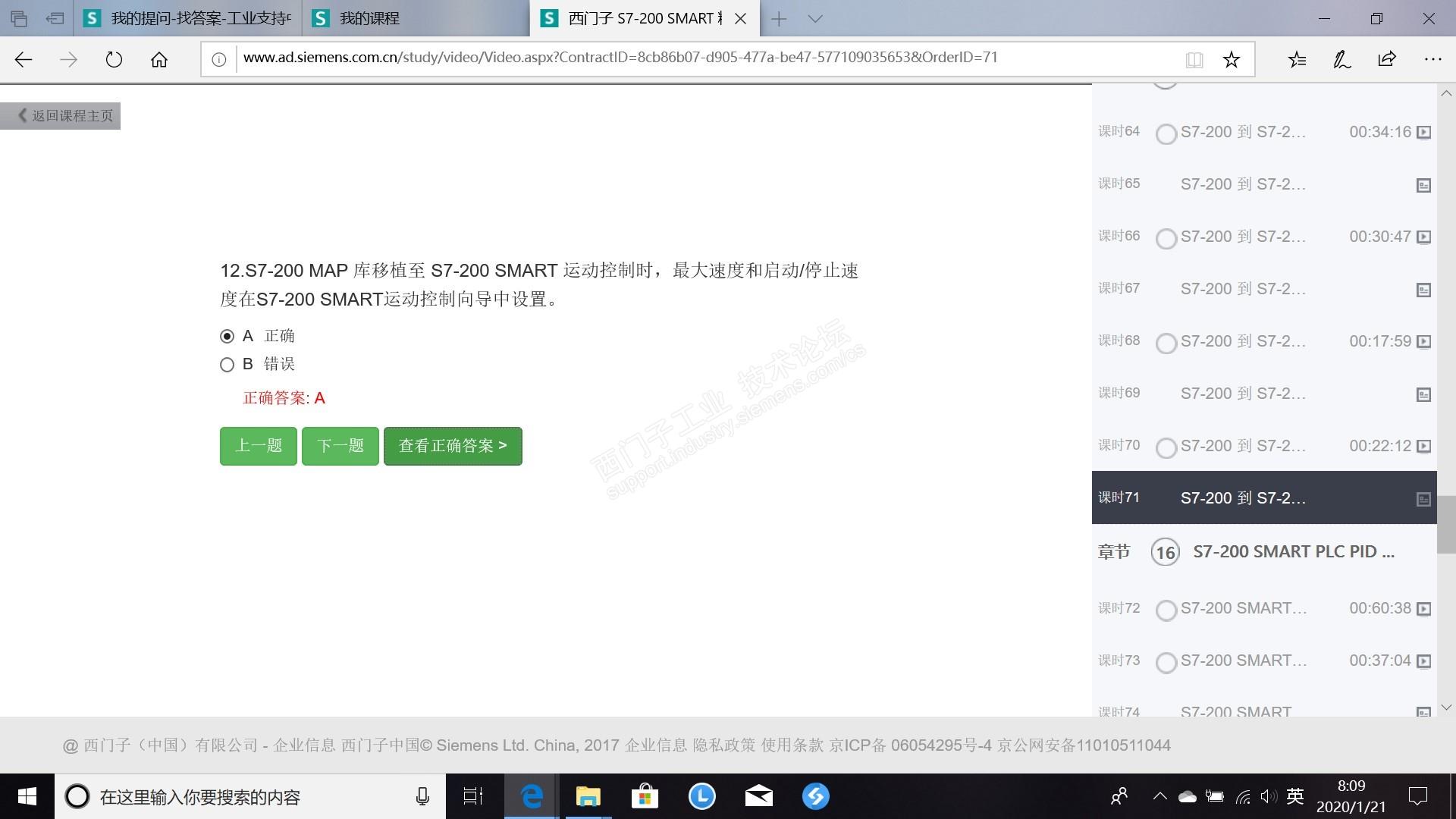Click the home page icon
1456x819 pixels.
click(159, 60)
